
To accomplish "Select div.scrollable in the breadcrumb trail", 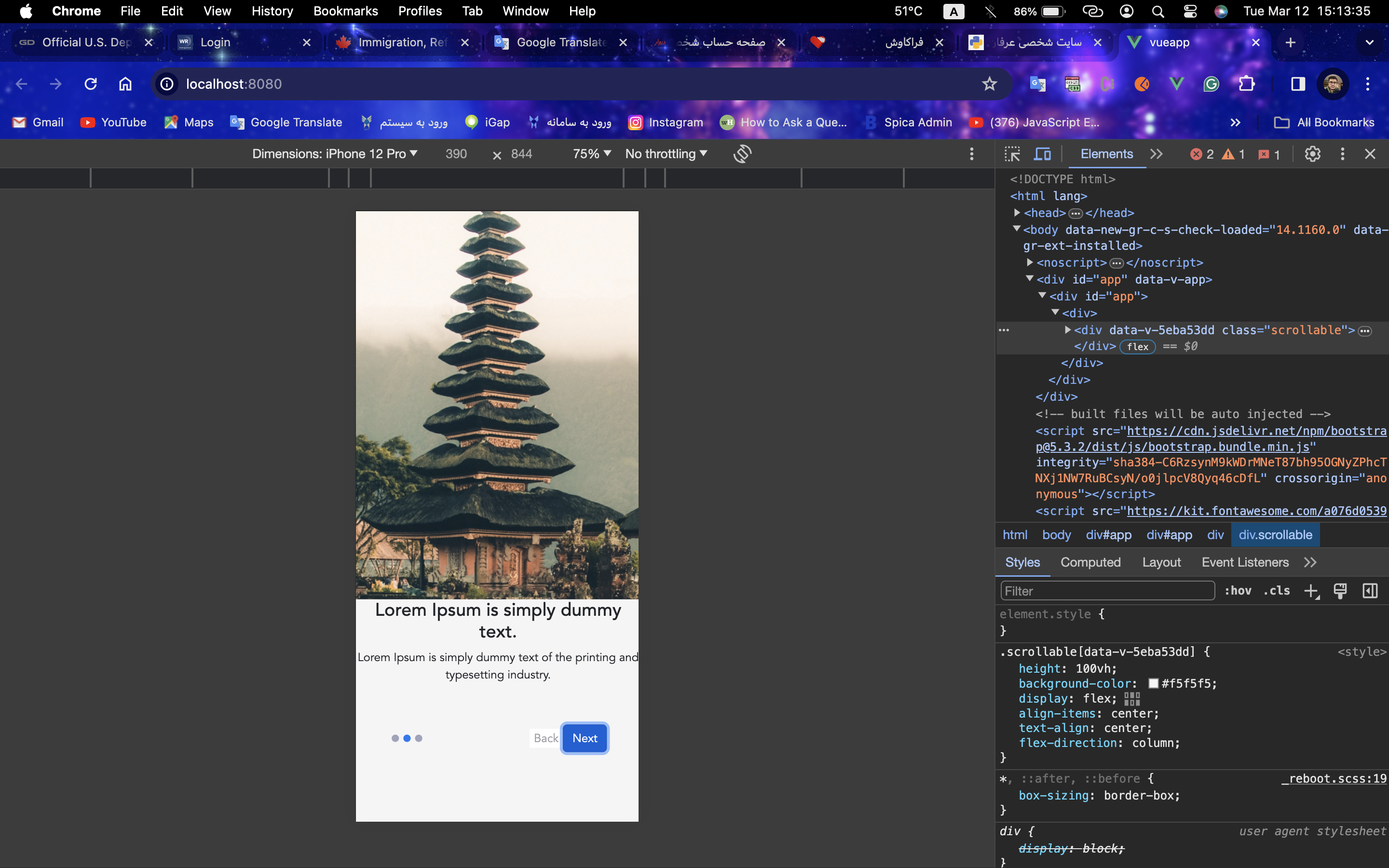I will 1275,534.
